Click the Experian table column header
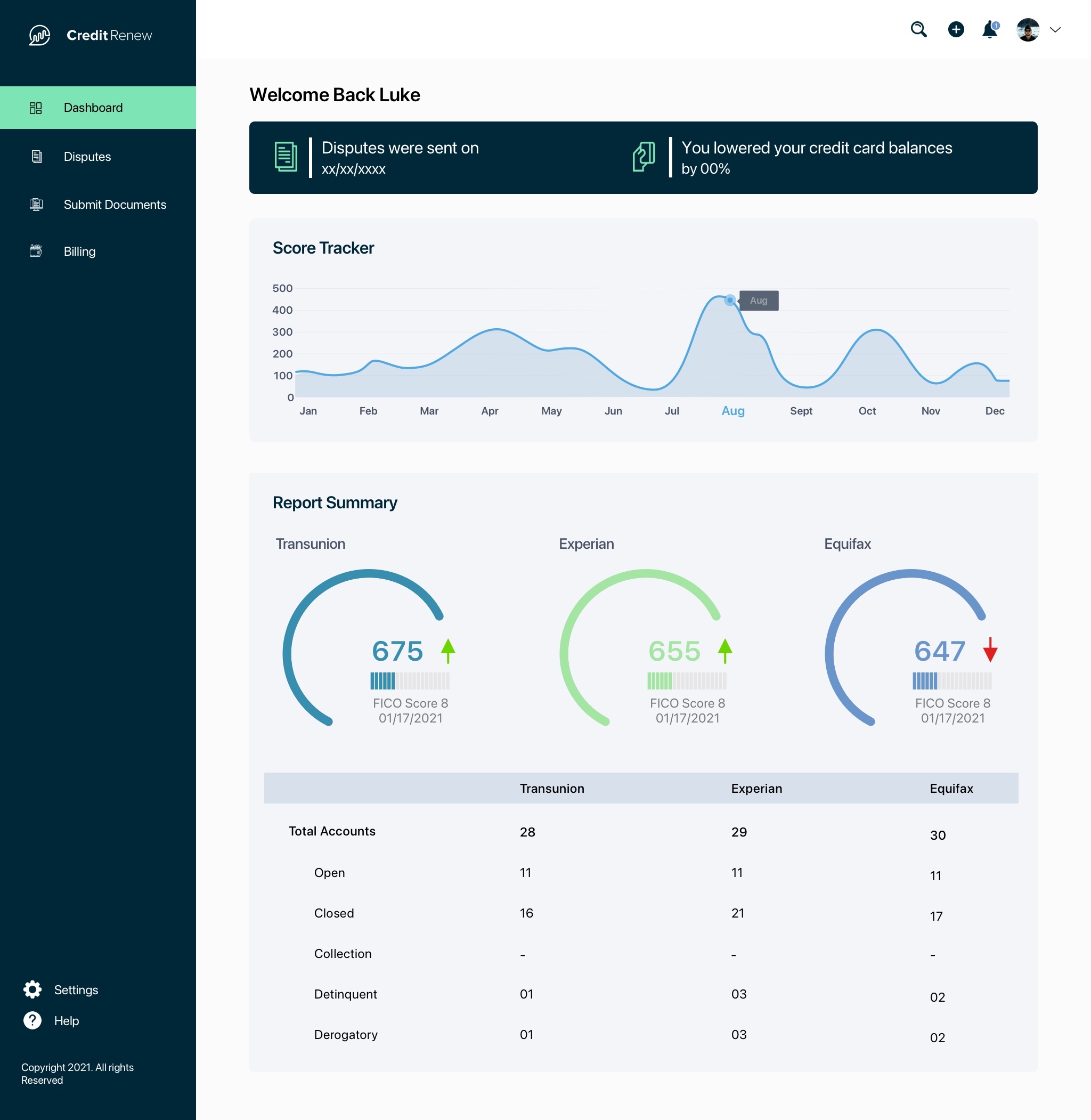Image resolution: width=1091 pixels, height=1120 pixels. point(756,789)
